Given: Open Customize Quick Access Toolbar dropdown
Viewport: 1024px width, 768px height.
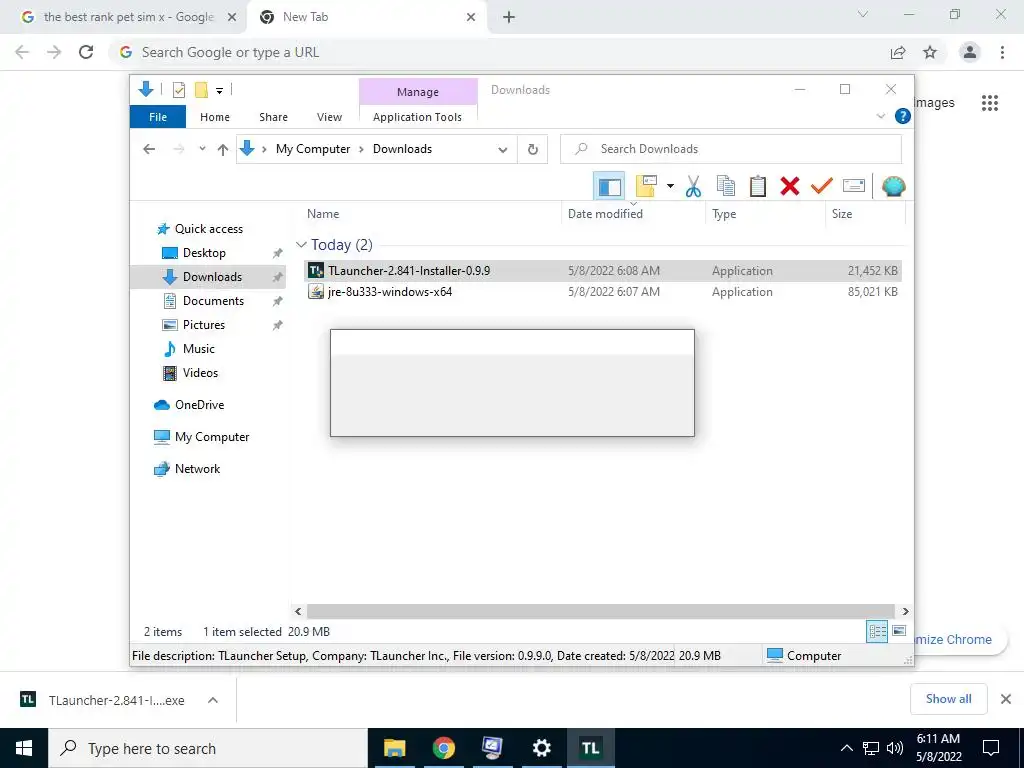Looking at the screenshot, I should (x=219, y=91).
